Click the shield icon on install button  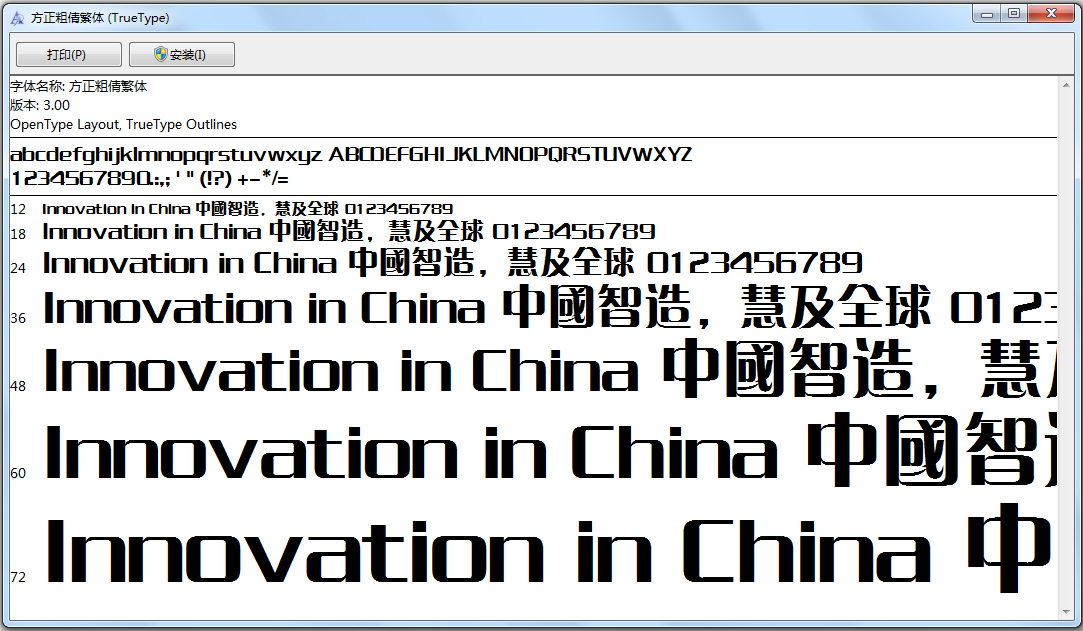pyautogui.click(x=160, y=55)
